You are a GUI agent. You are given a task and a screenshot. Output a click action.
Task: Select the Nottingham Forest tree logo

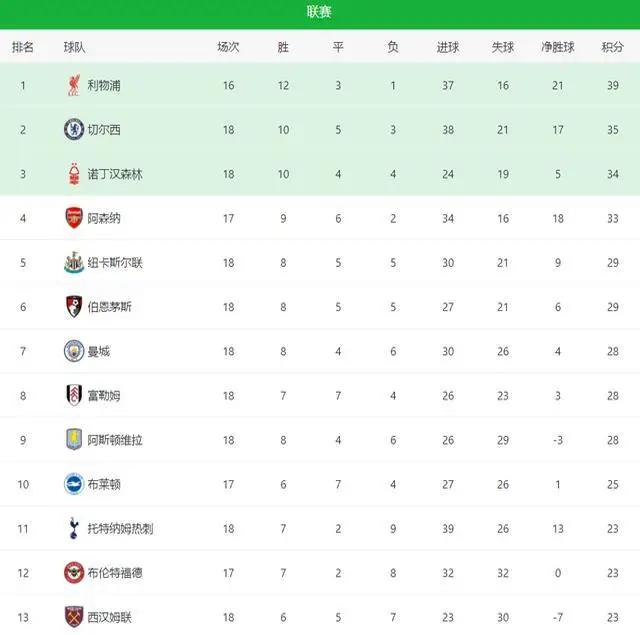[74, 174]
